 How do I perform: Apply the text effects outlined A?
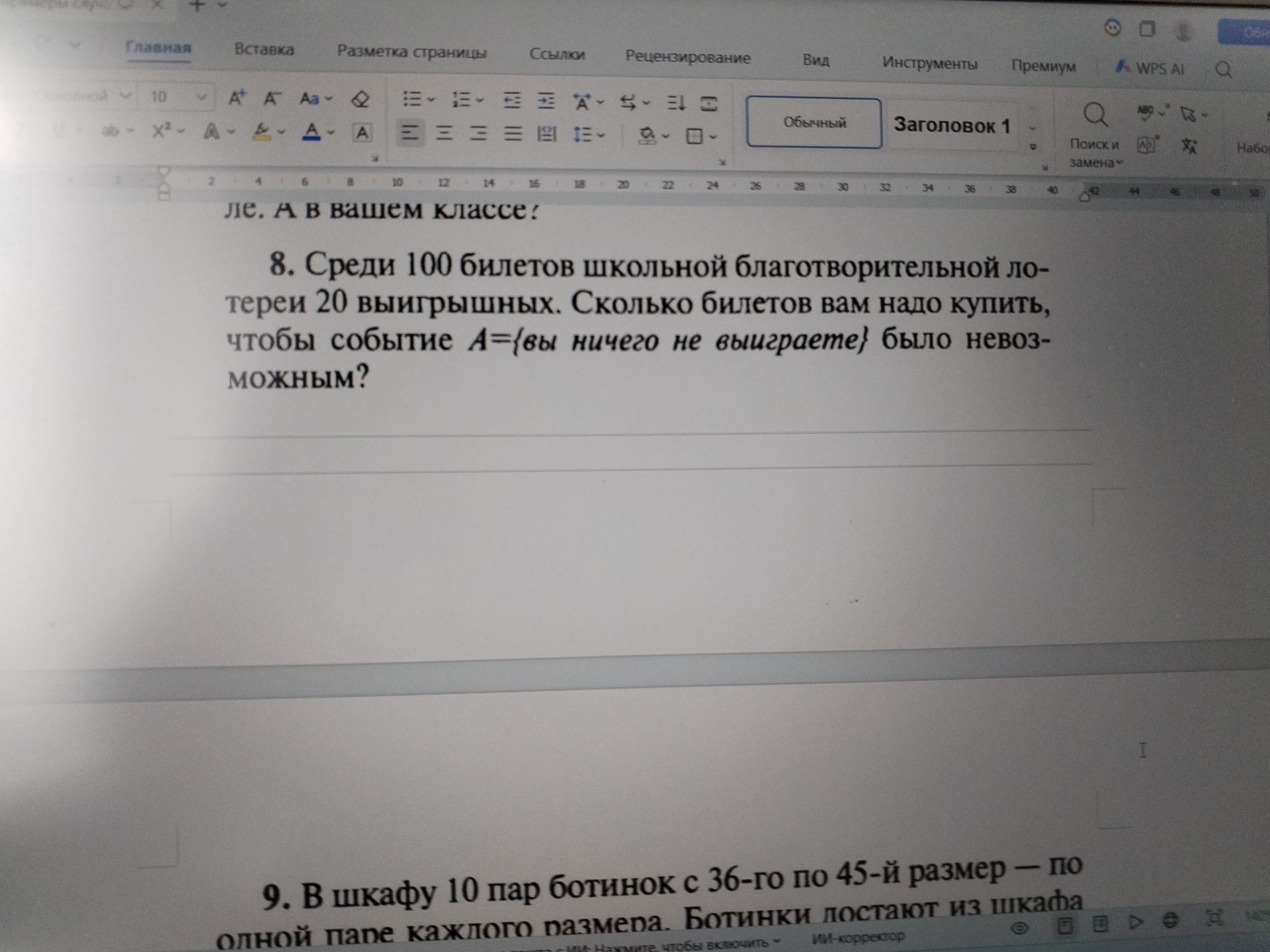212,131
